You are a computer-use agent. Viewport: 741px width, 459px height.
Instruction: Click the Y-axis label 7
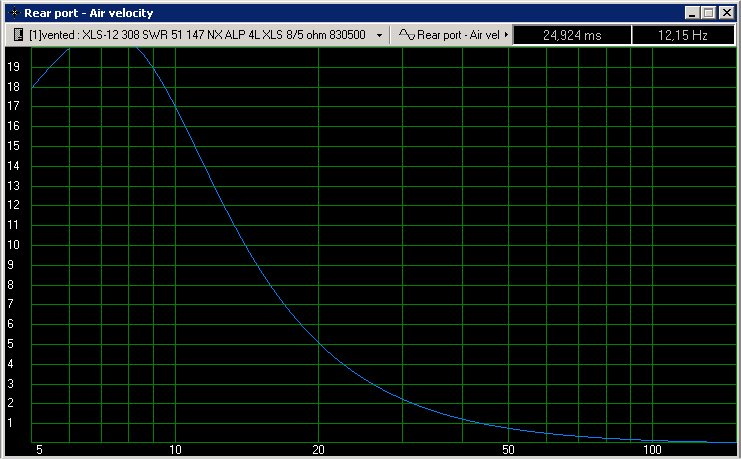pos(10,304)
